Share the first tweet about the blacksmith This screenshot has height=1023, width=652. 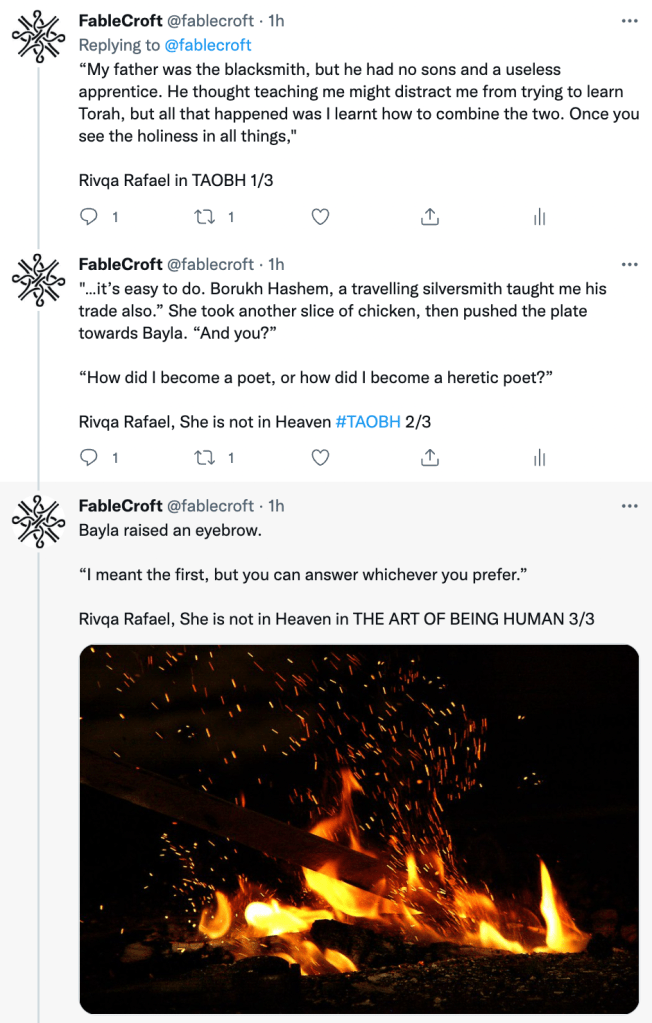[430, 216]
